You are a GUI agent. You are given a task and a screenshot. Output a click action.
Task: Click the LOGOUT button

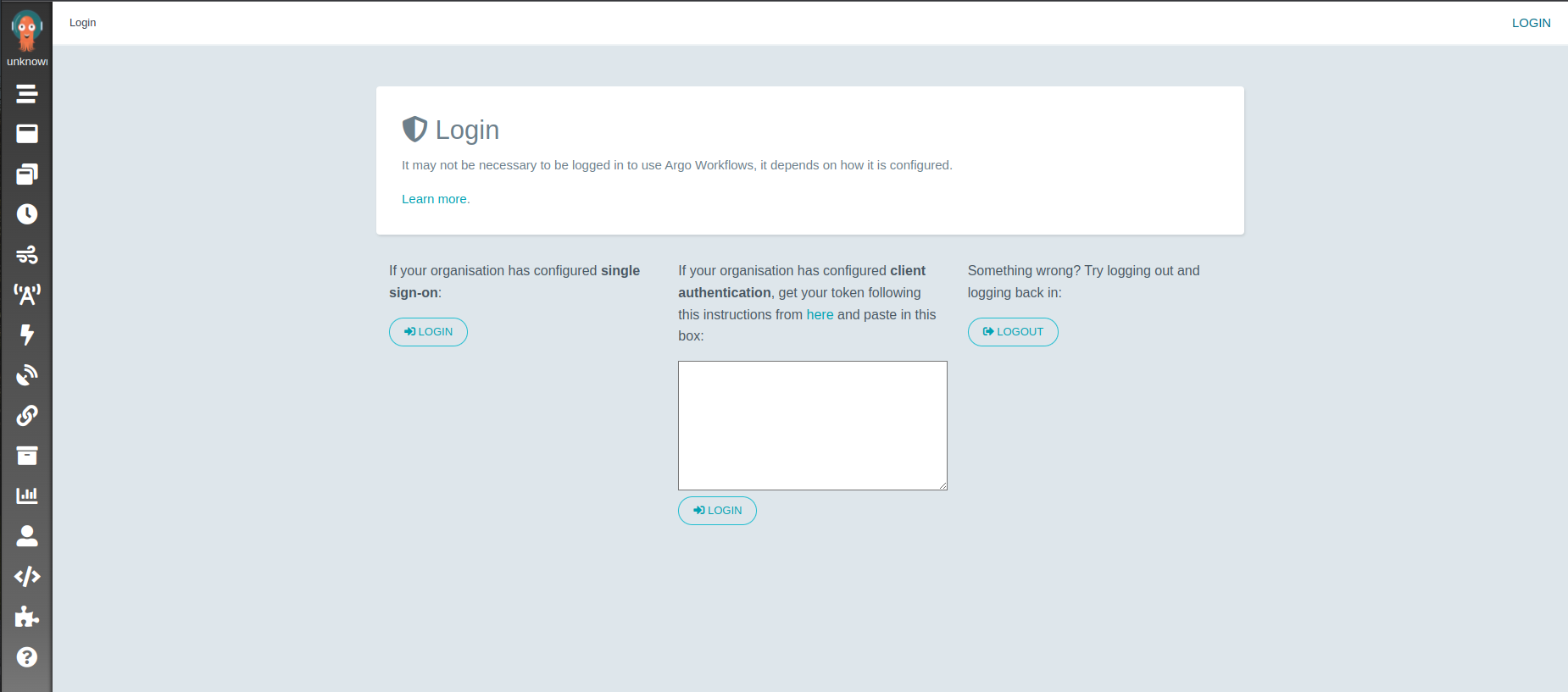pos(1013,332)
